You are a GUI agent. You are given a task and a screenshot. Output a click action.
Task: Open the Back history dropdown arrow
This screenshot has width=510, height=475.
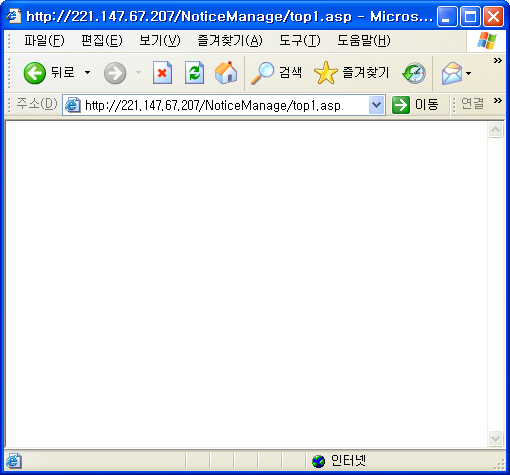point(87,72)
